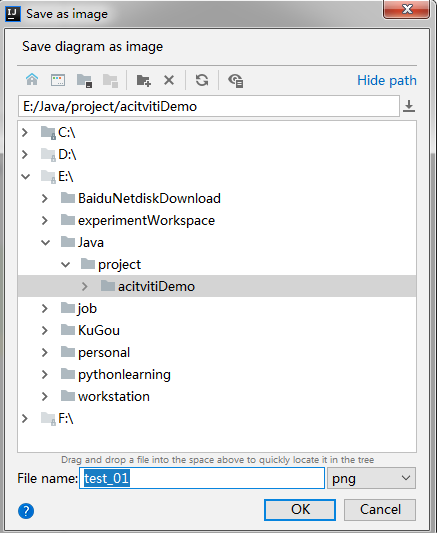The width and height of the screenshot is (439, 533).
Task: Expand the acitvitiDemo folder
Action: pyautogui.click(x=85, y=287)
